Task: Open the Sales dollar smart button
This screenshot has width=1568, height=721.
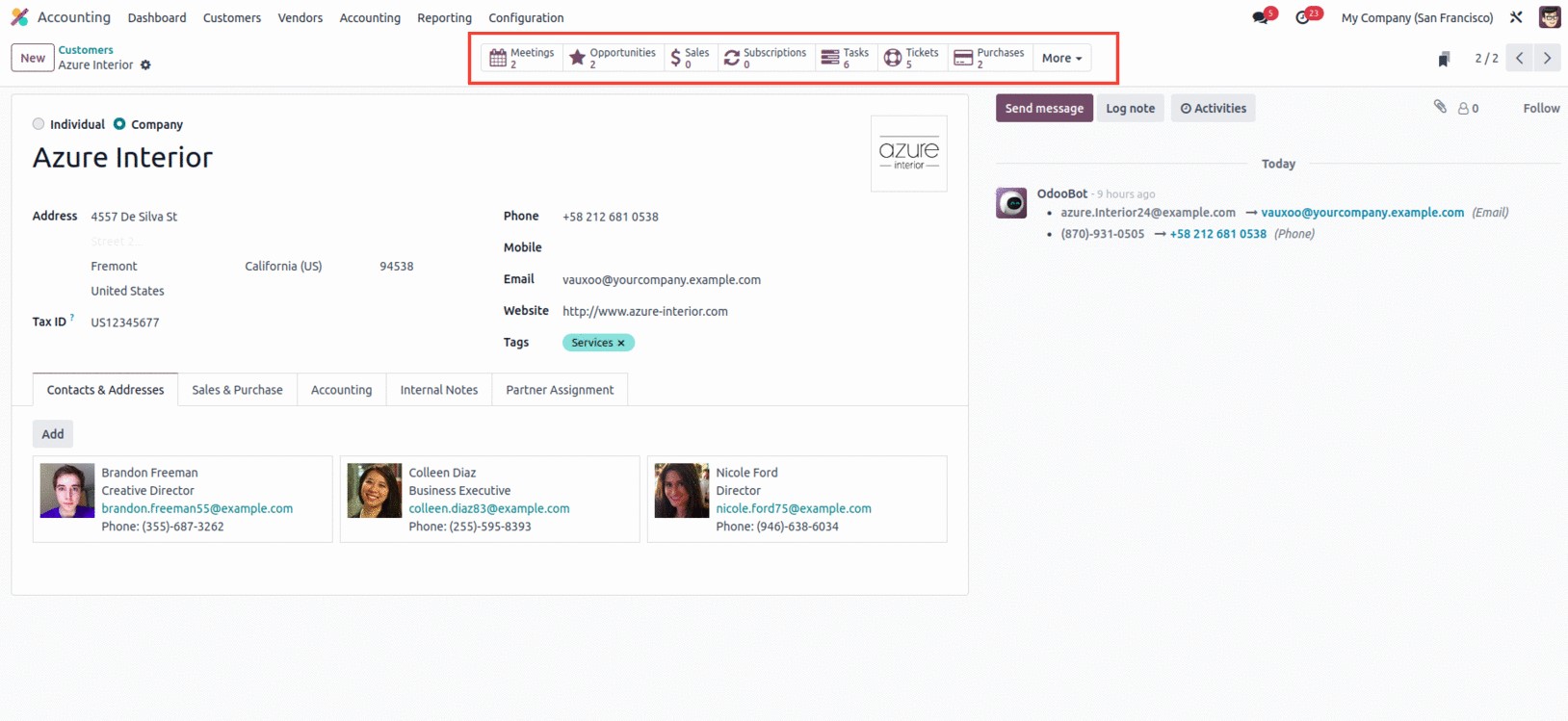Action: (690, 58)
